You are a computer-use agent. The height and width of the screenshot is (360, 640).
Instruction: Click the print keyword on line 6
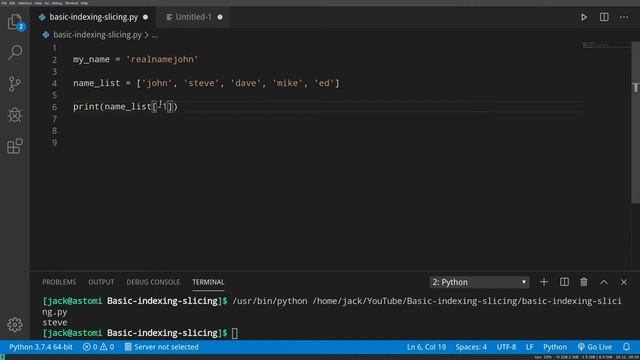[x=86, y=107]
